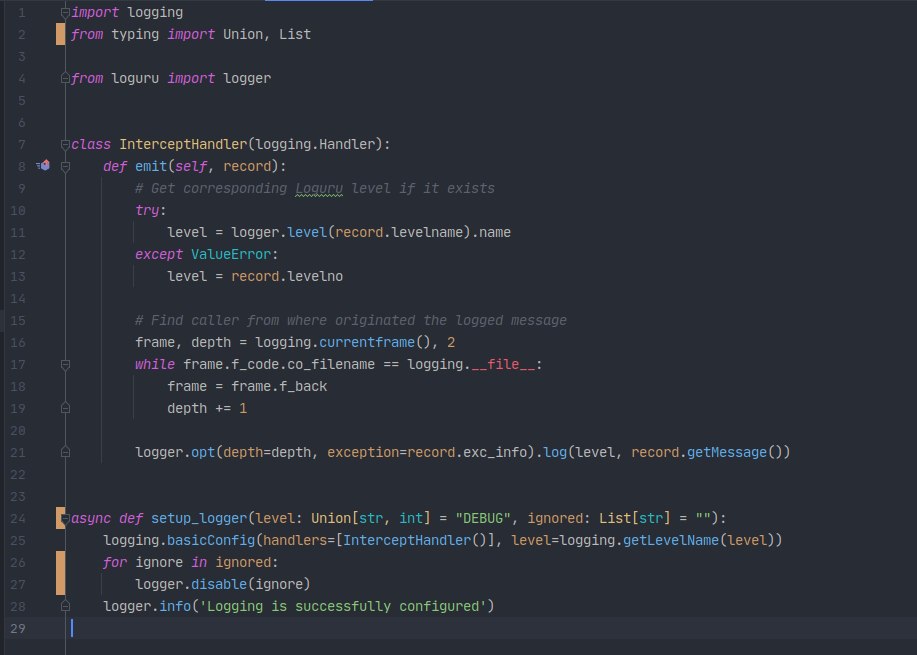The width and height of the screenshot is (917, 655).
Task: Click 'Union' in the typing import line
Action: pyautogui.click(x=243, y=35)
